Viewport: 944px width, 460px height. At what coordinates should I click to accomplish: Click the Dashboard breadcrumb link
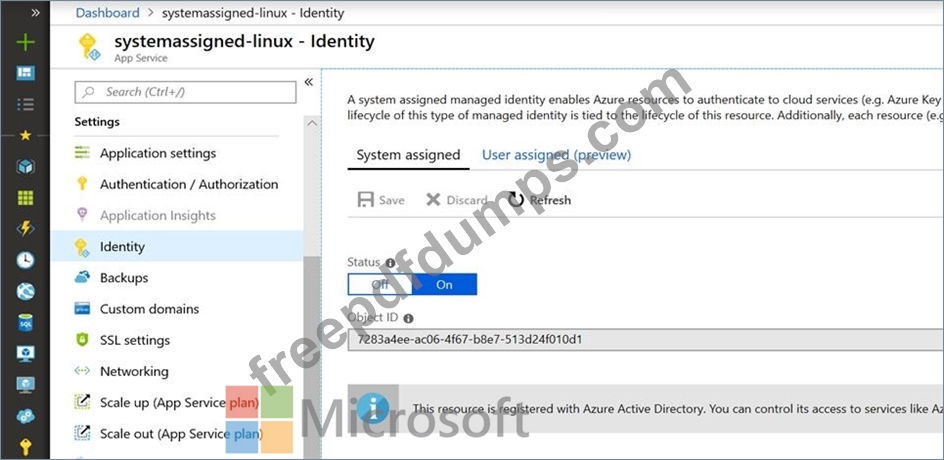(107, 13)
